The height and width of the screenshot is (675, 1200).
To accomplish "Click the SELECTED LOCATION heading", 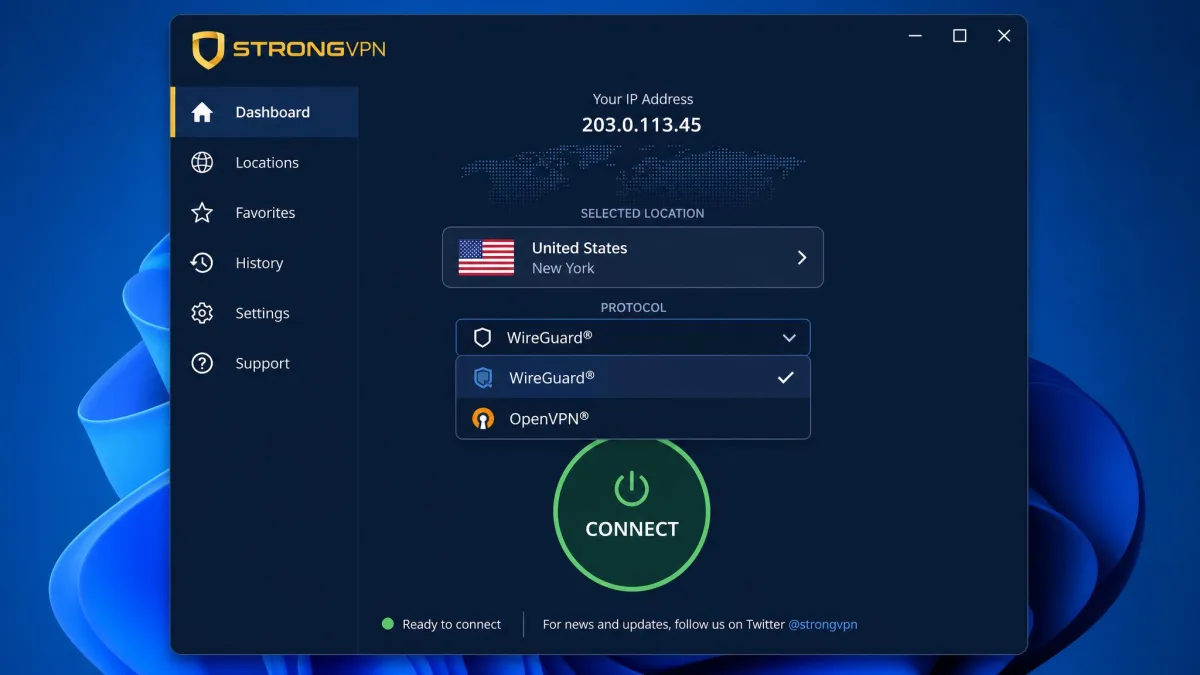I will [642, 214].
